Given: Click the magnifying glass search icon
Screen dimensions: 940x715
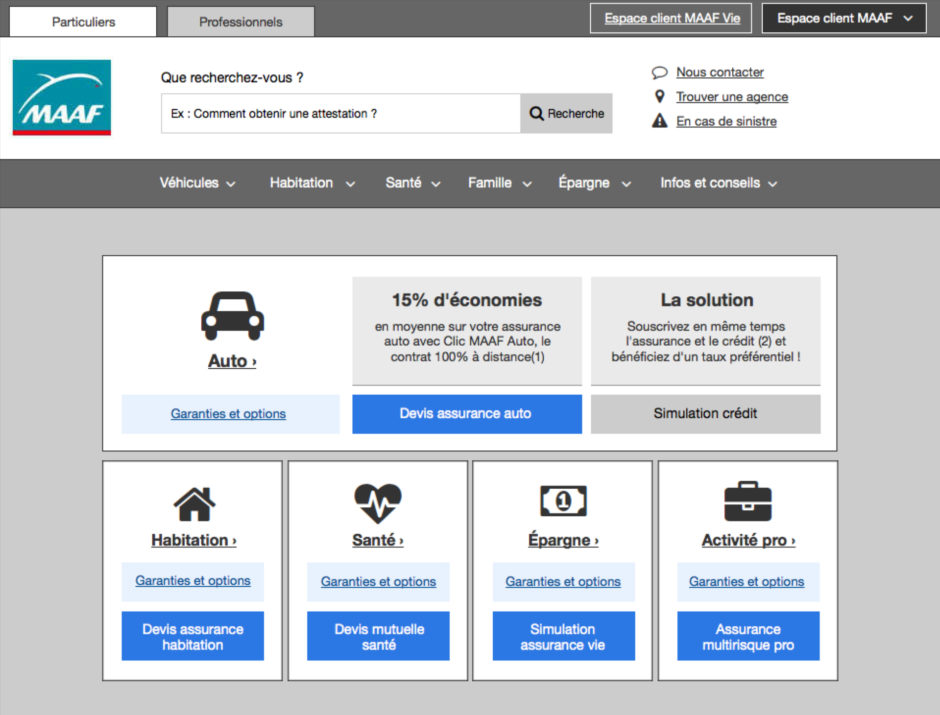Looking at the screenshot, I should pyautogui.click(x=537, y=113).
